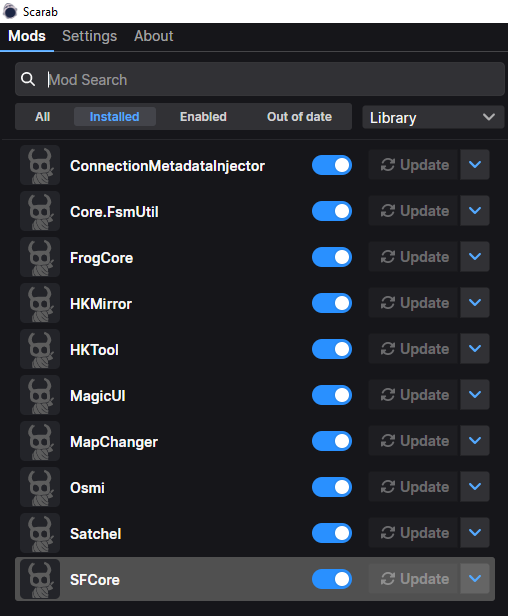
Task: Click Update for SFCore
Action: (x=414, y=578)
